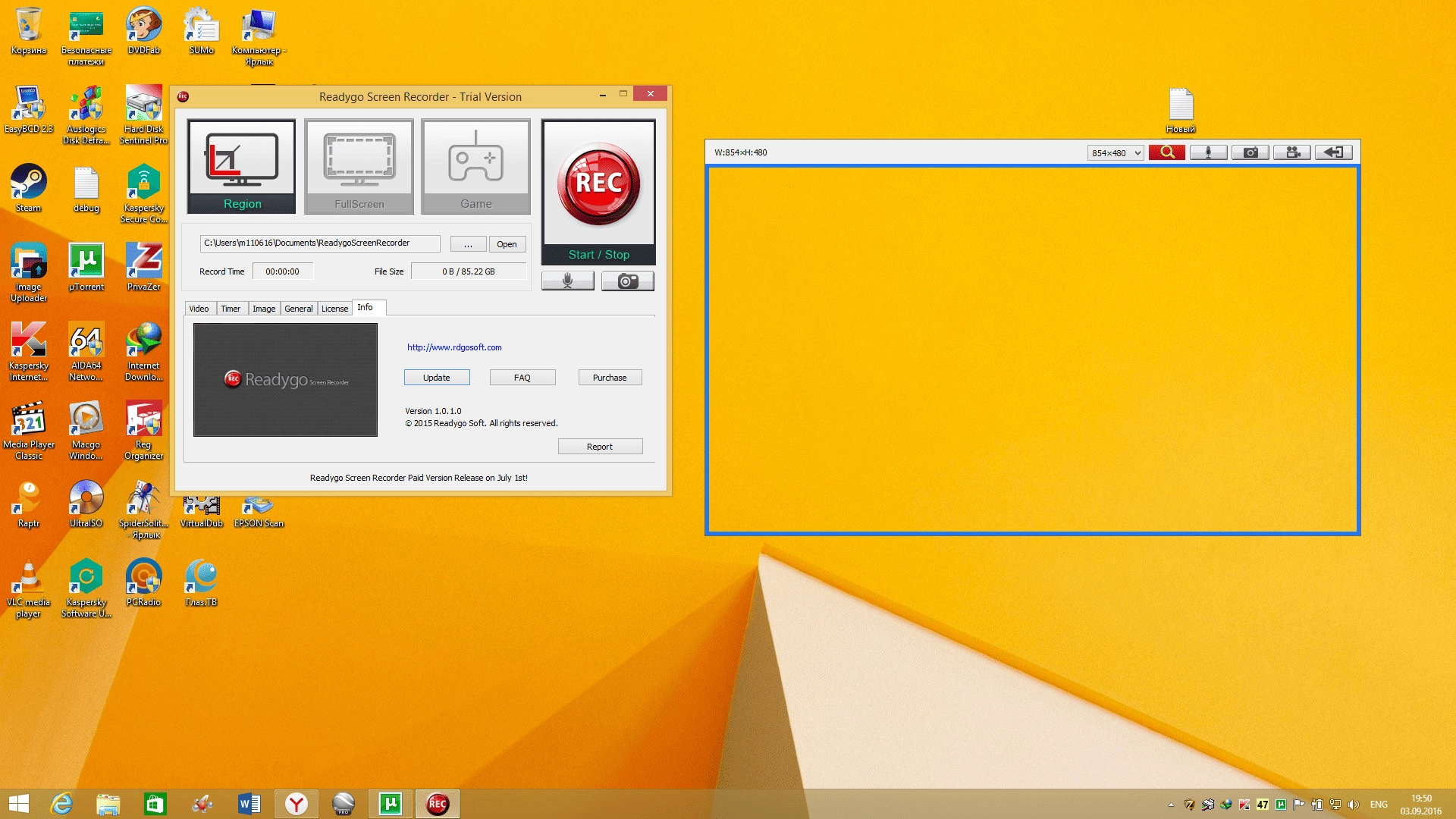Click the Record Time field showing 00:00:00
The width and height of the screenshot is (1456, 819).
282,271
